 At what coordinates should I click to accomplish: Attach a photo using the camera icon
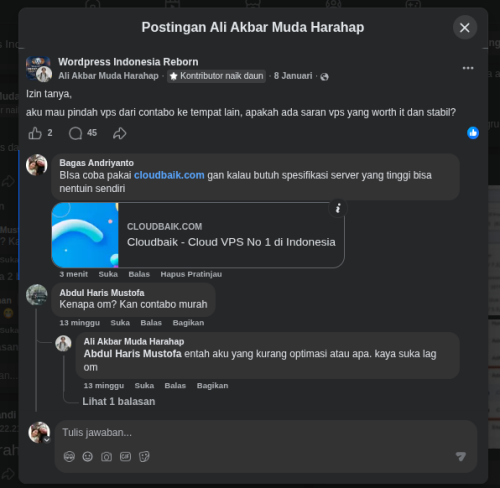pos(106,456)
